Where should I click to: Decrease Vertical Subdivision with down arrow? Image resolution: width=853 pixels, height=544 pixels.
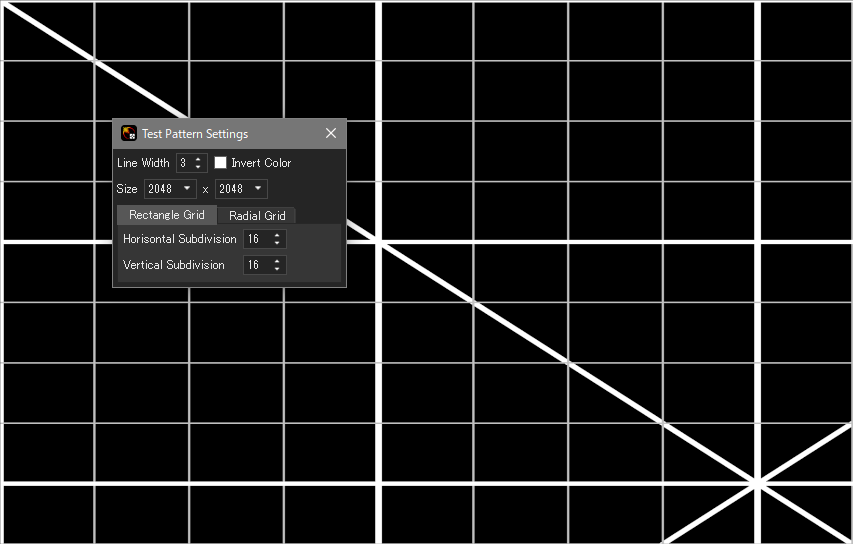(x=277, y=269)
